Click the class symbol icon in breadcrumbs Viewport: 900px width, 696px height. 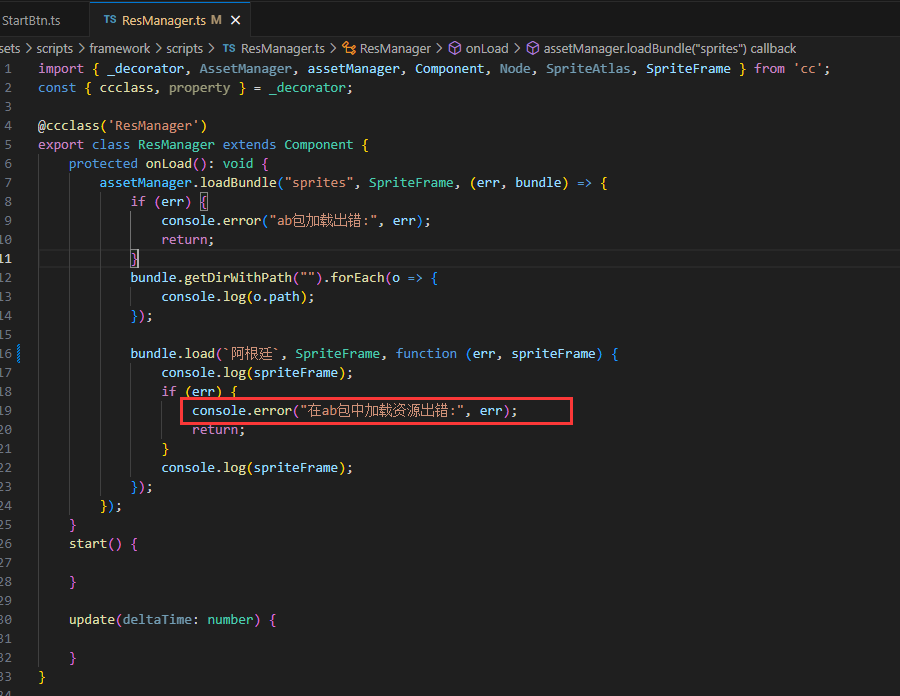(x=349, y=48)
